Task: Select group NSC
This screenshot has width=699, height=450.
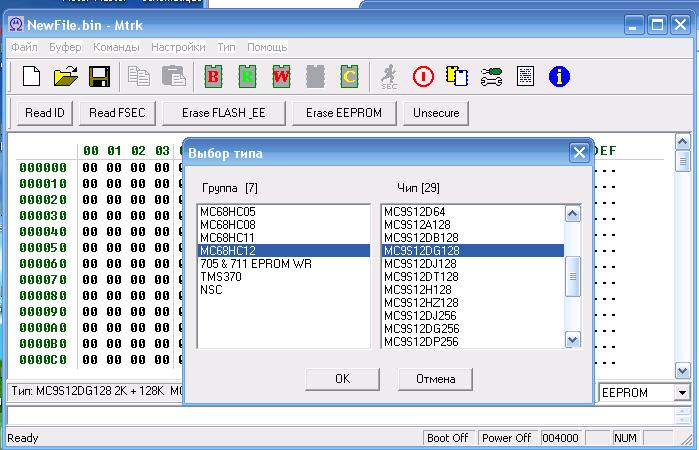Action: point(284,289)
